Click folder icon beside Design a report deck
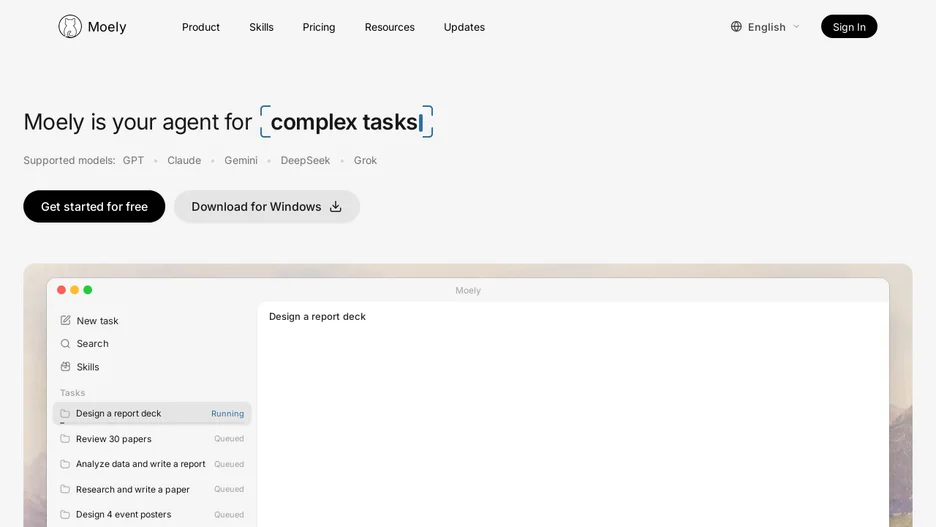936x527 pixels. [x=65, y=414]
